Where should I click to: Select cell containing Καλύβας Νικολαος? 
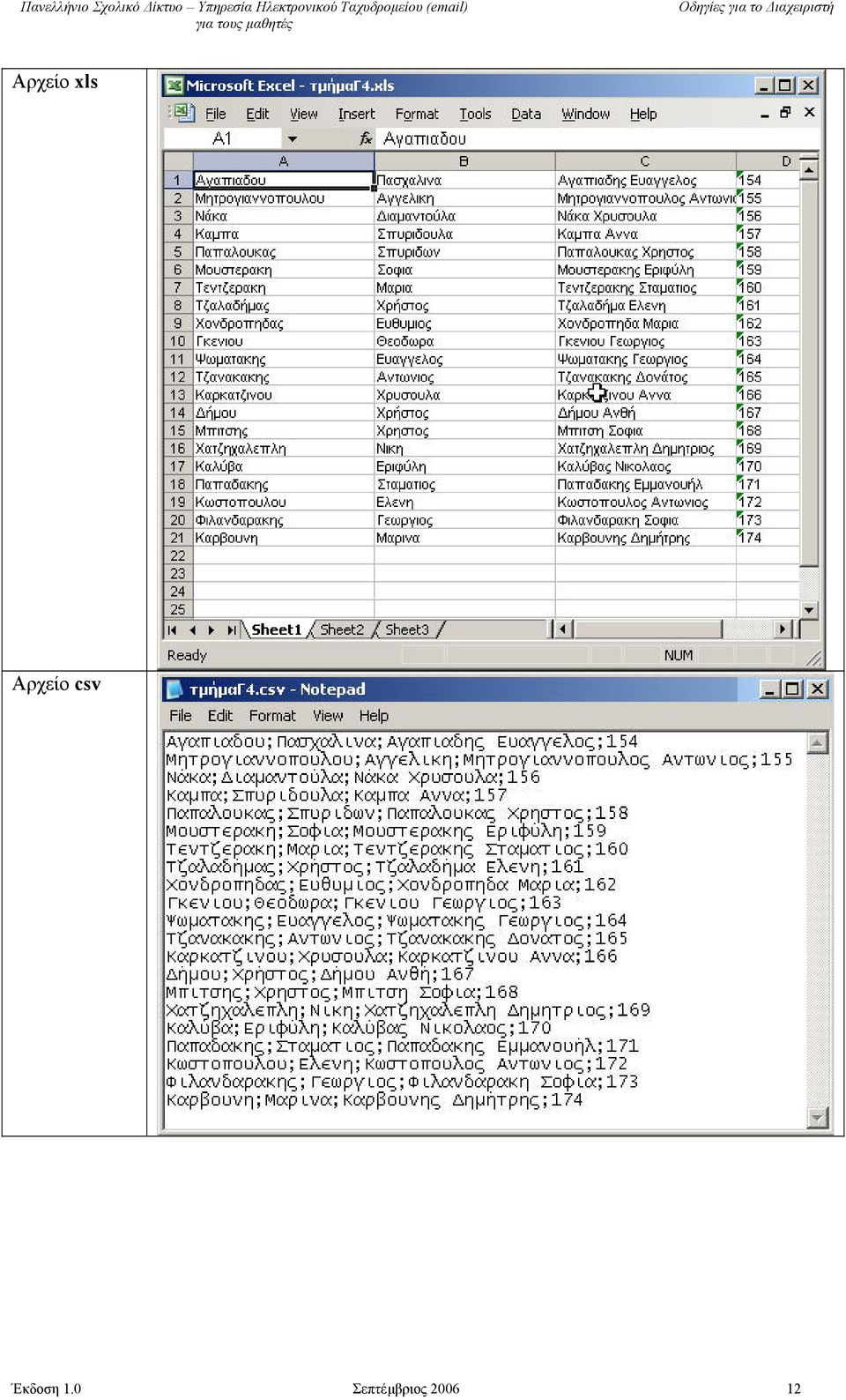click(x=645, y=466)
